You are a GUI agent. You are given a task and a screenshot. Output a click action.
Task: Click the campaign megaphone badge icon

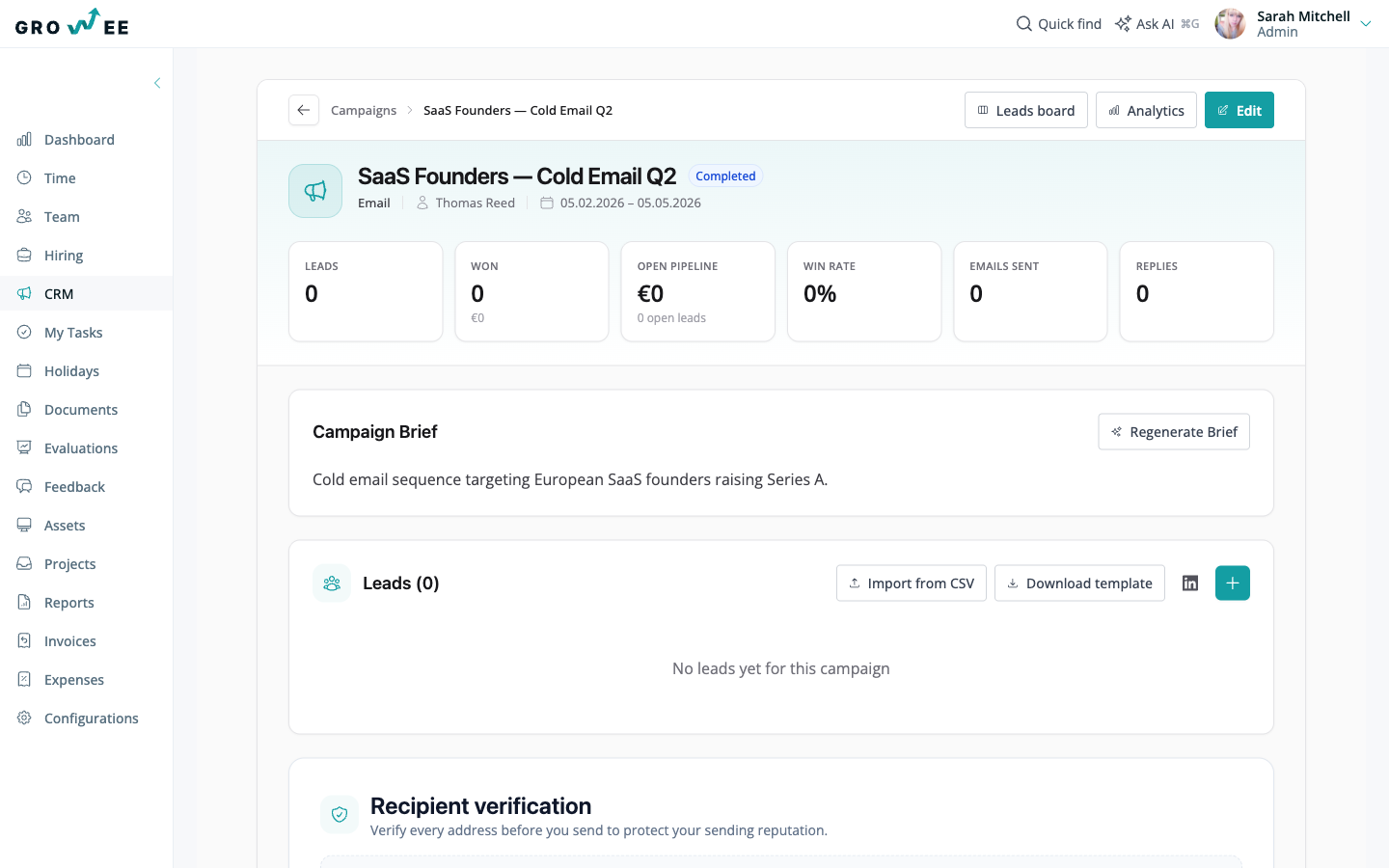315,191
